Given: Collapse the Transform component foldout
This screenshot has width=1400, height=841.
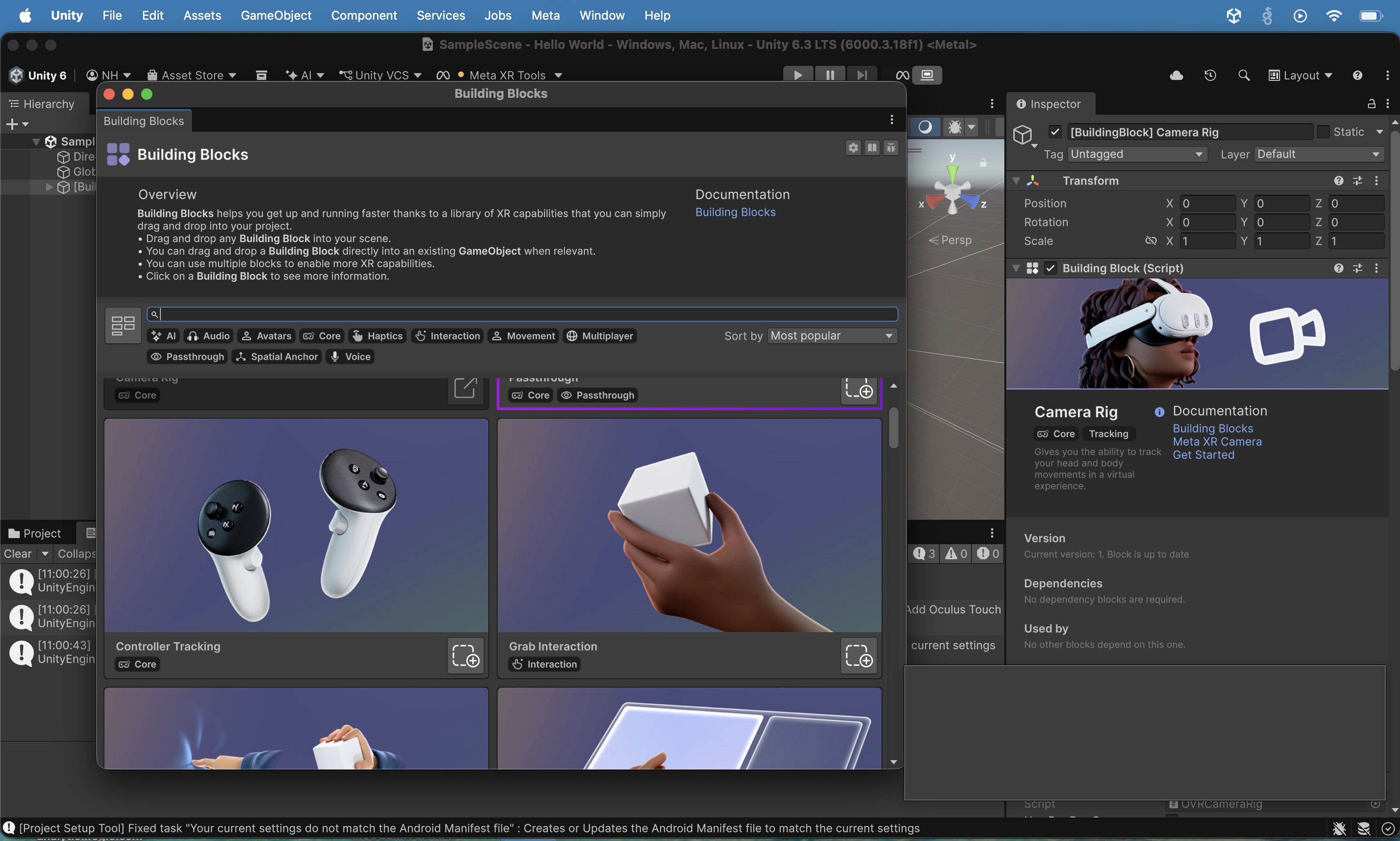Looking at the screenshot, I should (1016, 181).
